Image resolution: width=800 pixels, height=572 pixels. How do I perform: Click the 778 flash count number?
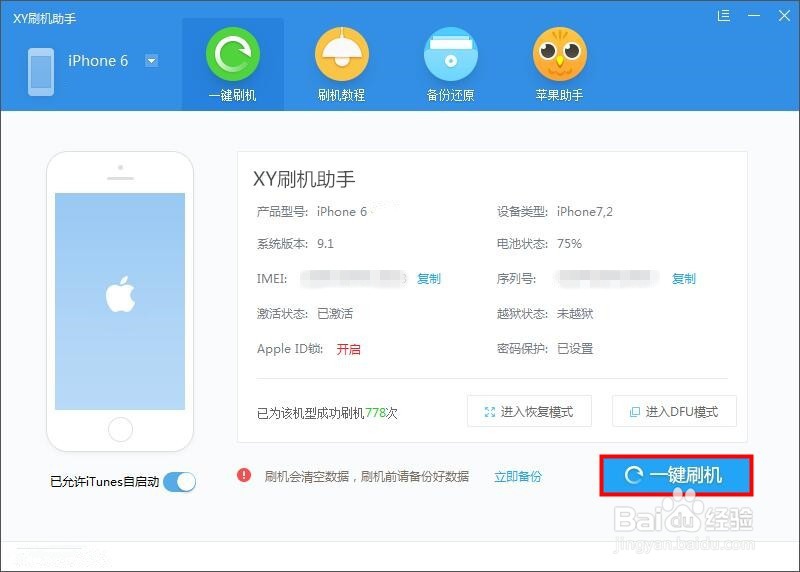[375, 412]
